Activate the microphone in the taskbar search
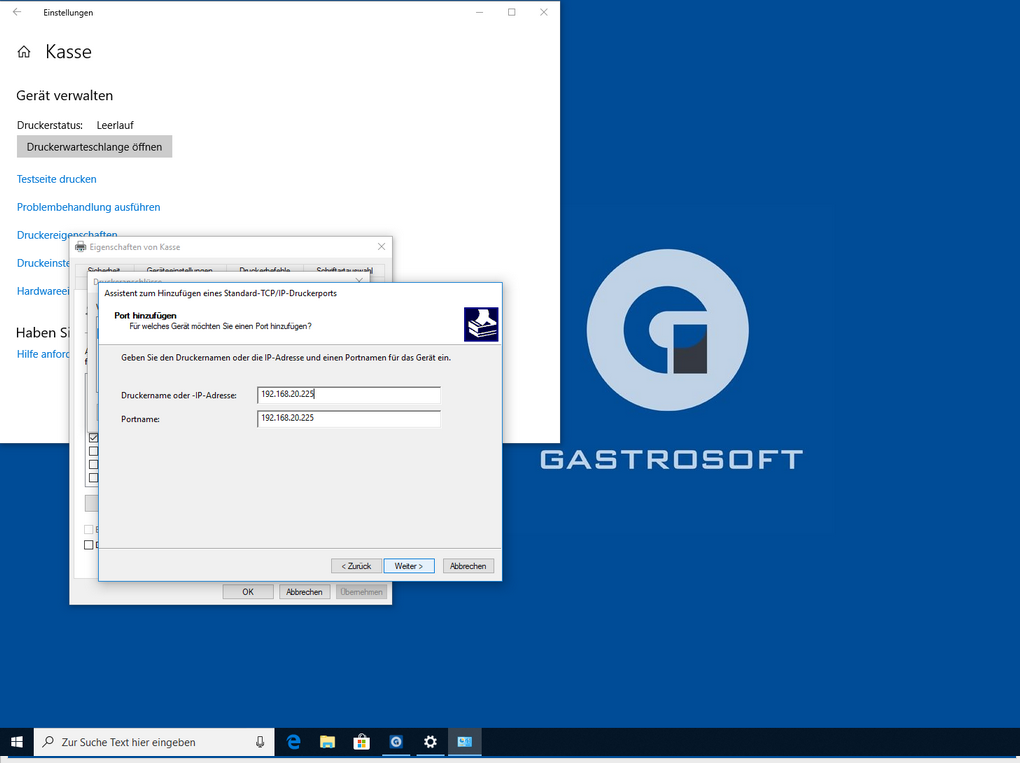The width and height of the screenshot is (1020, 763). tap(260, 742)
